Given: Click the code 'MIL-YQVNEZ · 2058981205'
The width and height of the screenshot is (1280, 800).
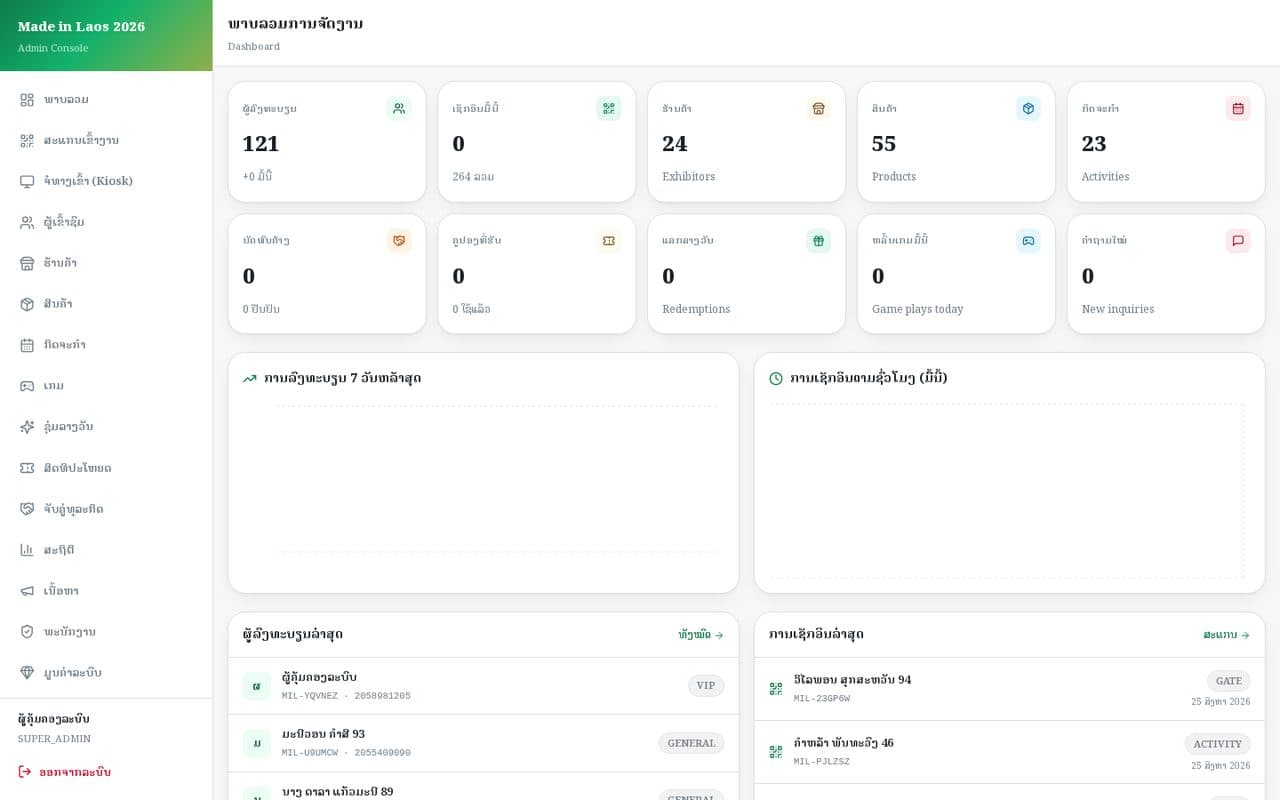Looking at the screenshot, I should coord(346,696).
